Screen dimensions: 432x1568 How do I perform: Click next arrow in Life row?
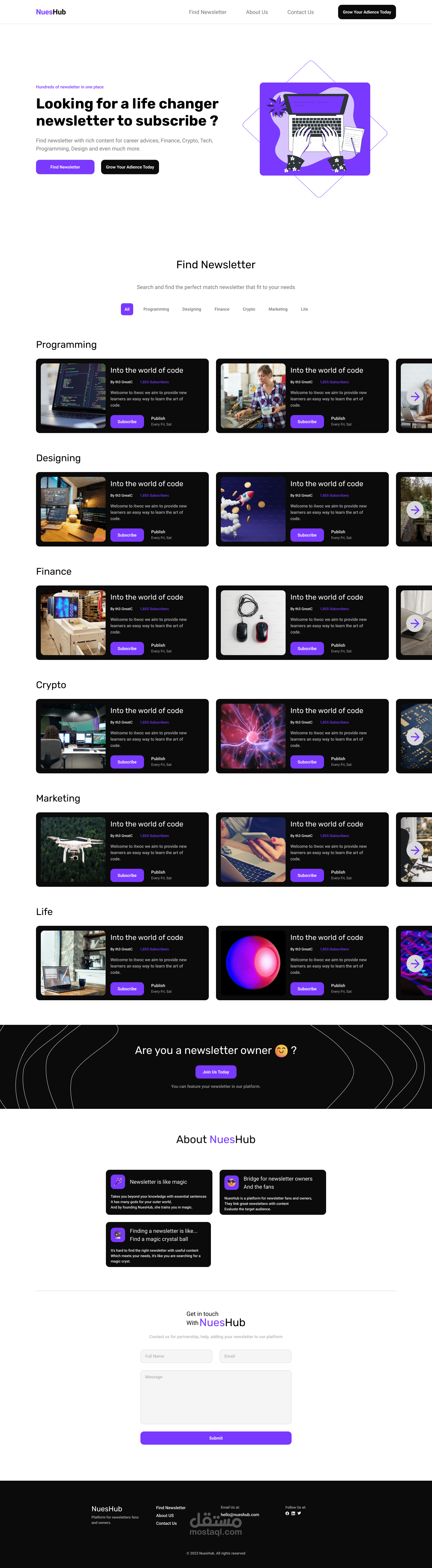(415, 964)
